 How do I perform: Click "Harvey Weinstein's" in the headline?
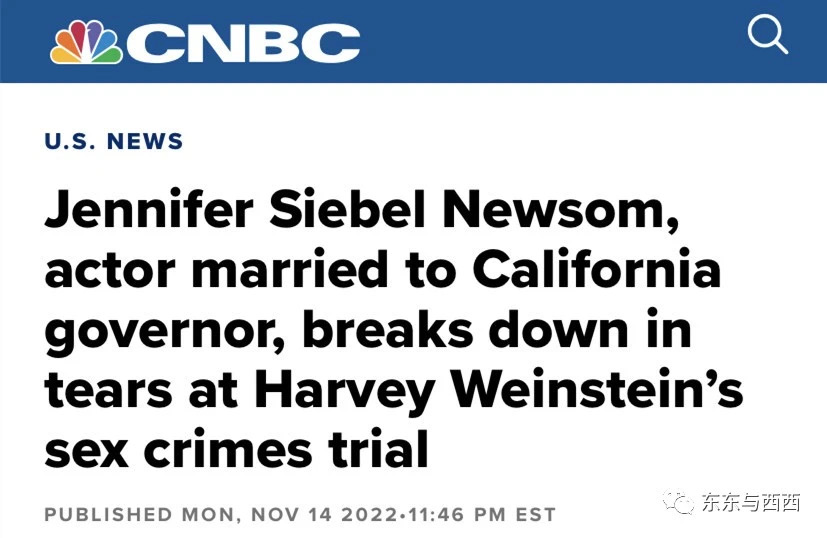point(498,391)
